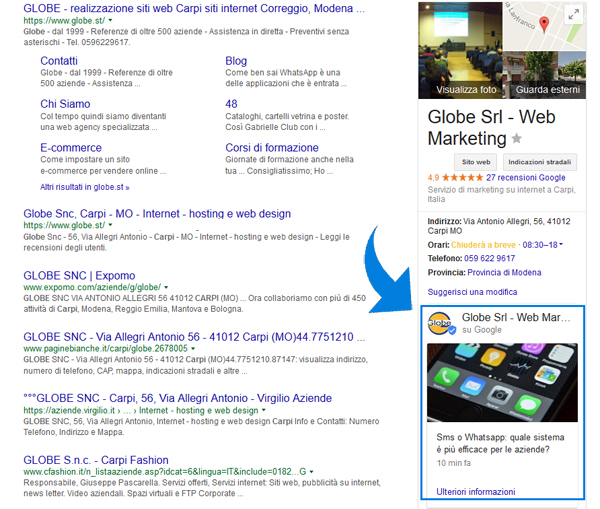The height and width of the screenshot is (509, 600).
Task: Open the Provincia di Modena link
Action: pyautogui.click(x=504, y=272)
